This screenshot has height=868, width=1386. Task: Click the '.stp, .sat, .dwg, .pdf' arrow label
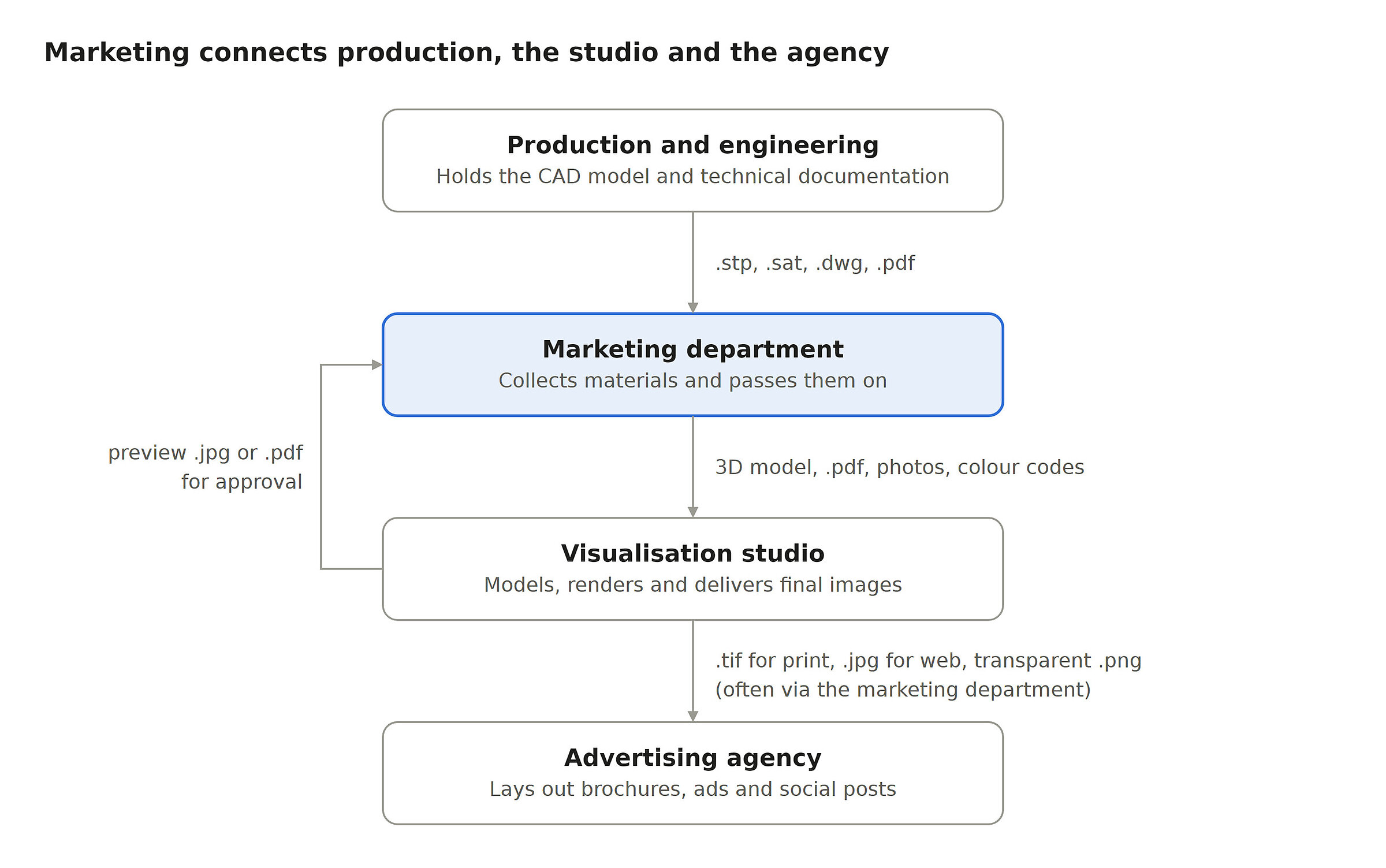pos(815,263)
